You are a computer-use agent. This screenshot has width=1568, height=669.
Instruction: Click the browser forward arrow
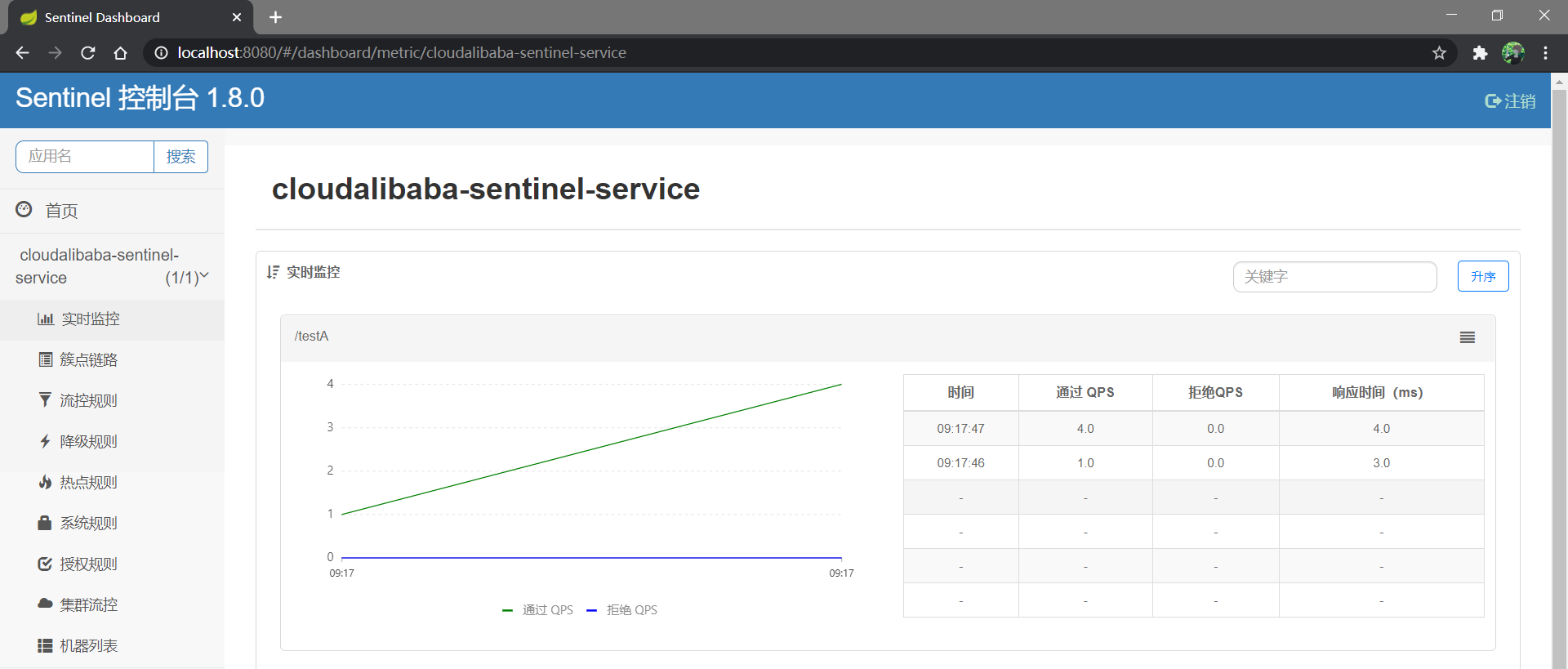coord(55,52)
